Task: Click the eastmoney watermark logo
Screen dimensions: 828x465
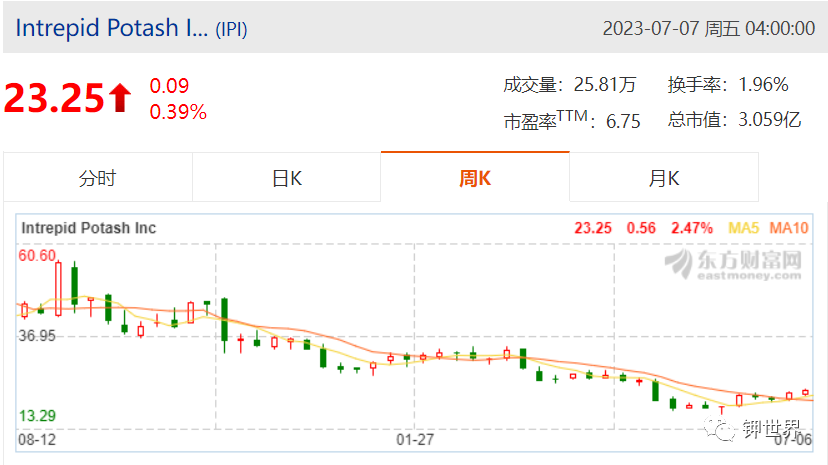Action: point(733,264)
